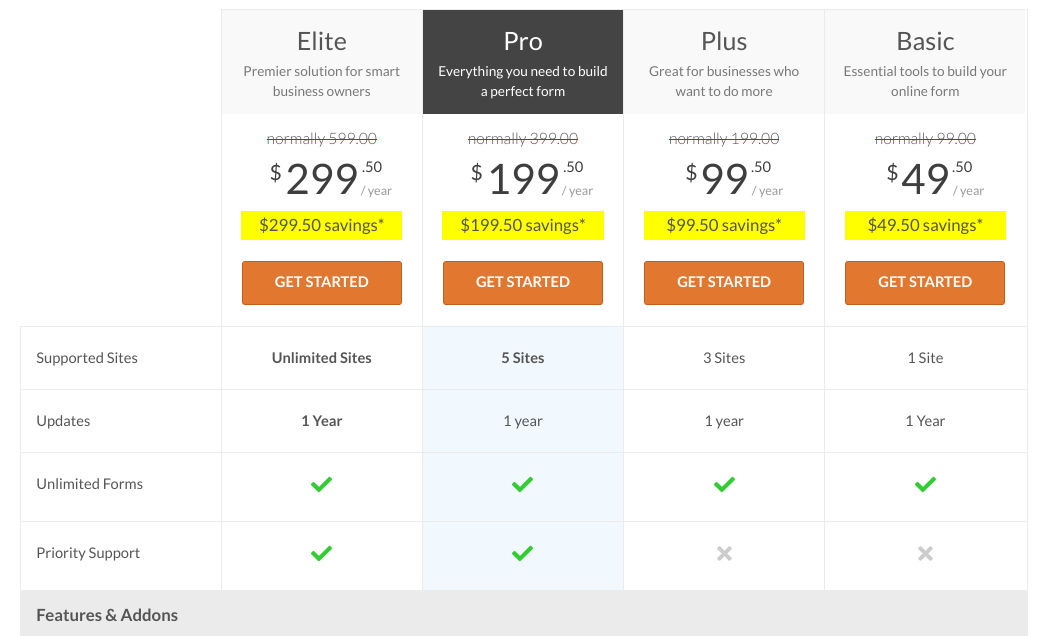
Task: Click the Plus Priority Support X icon
Action: pyautogui.click(x=724, y=554)
